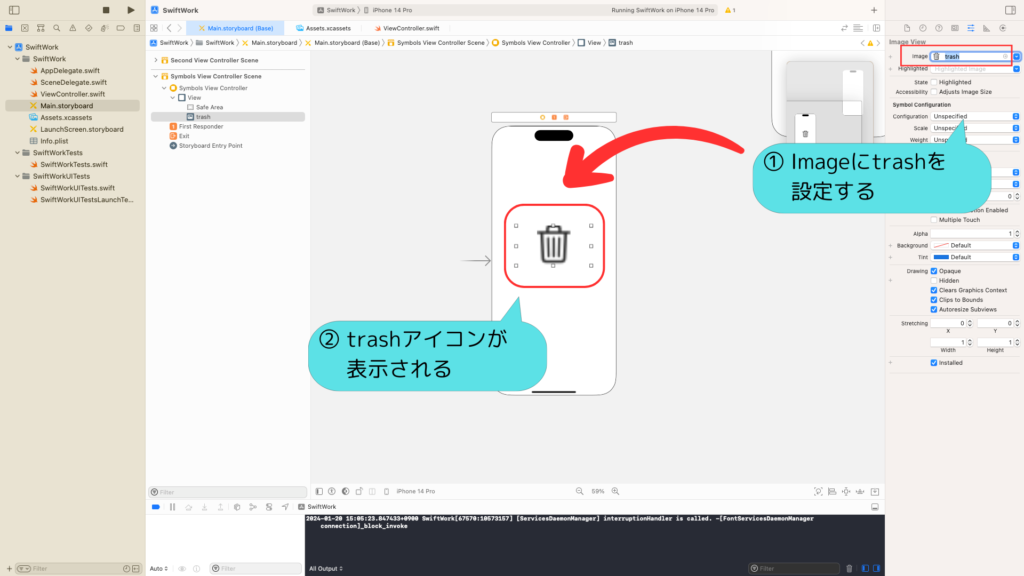Viewport: 1024px width, 576px height.
Task: Toggle the left navigator sidebar icon
Action: coord(14,10)
